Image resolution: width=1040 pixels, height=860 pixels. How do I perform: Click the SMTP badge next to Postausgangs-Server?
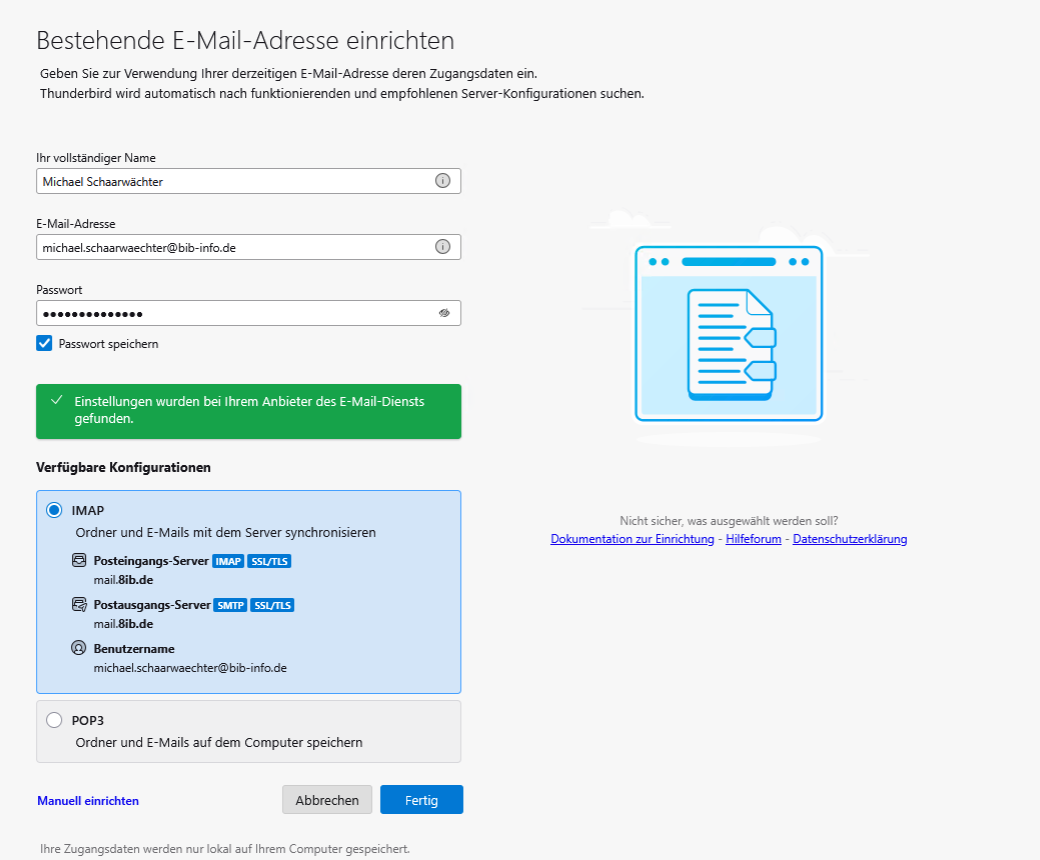pyautogui.click(x=230, y=605)
